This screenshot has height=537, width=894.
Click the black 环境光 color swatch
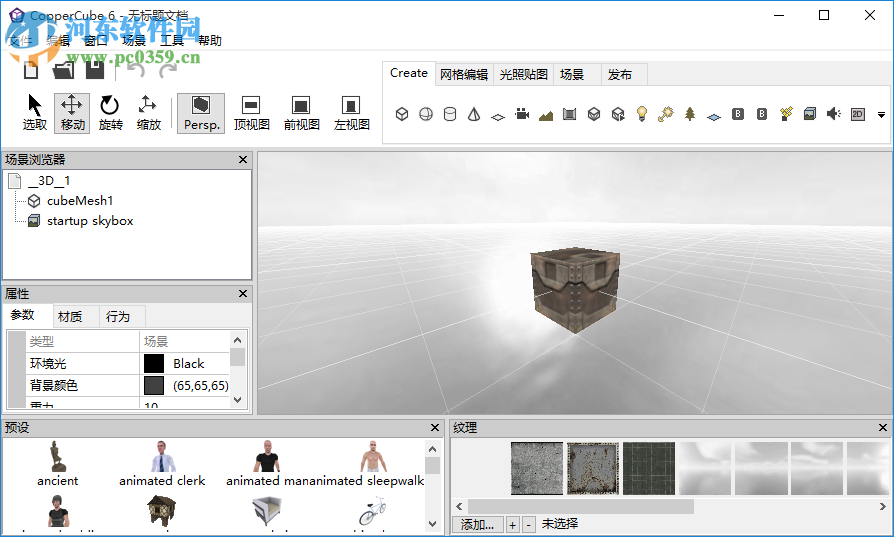[154, 364]
